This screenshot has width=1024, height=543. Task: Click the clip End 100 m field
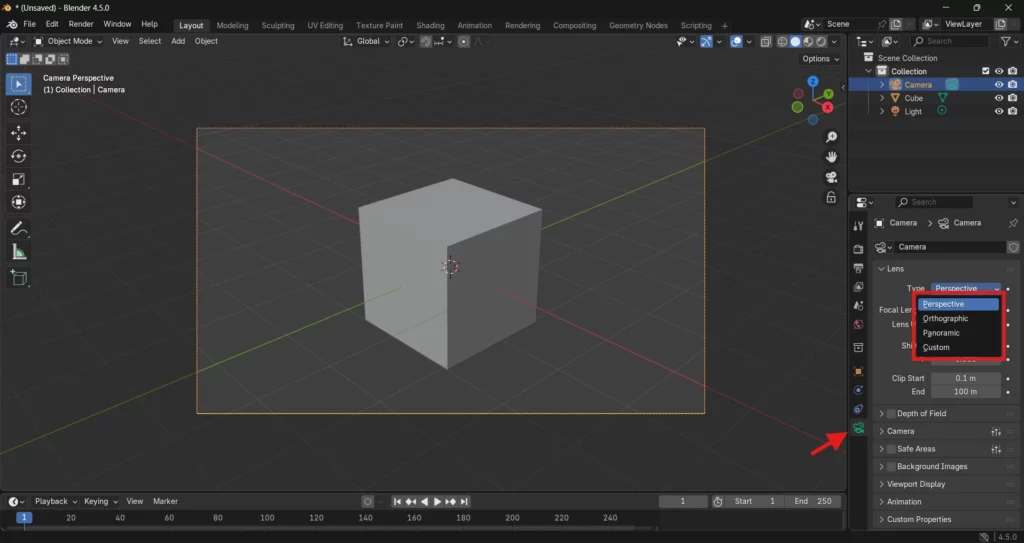coord(965,392)
